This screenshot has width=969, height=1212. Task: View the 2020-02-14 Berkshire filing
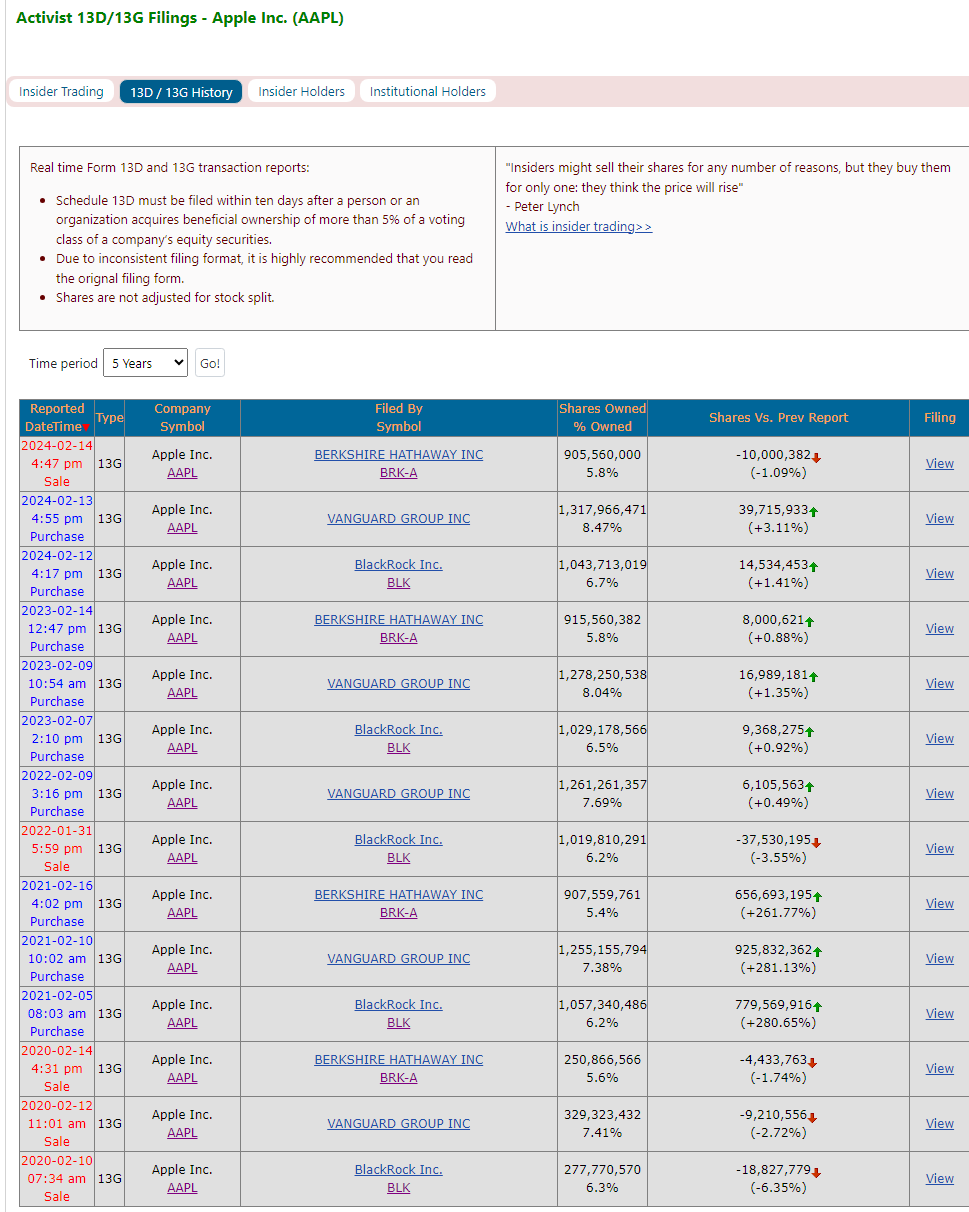(939, 1069)
